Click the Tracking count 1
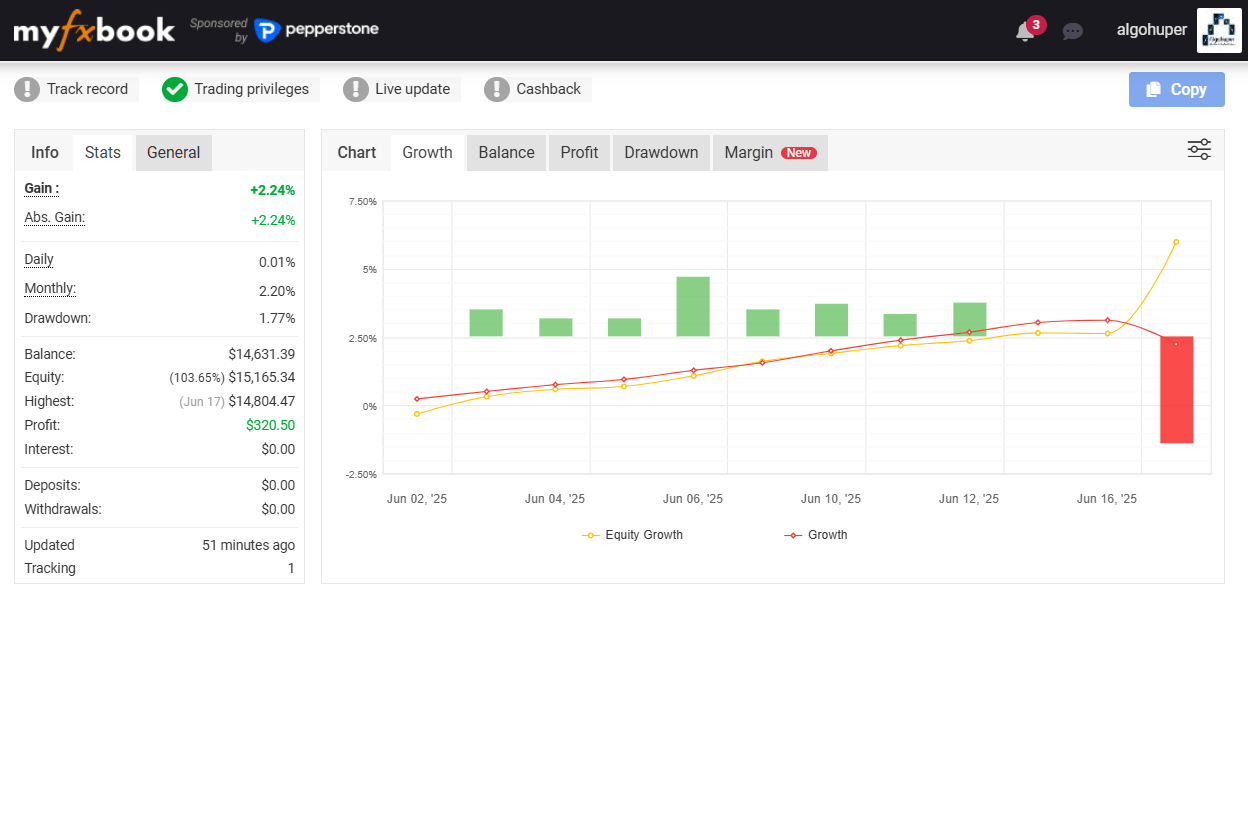Viewport: 1248px width, 825px height. (291, 569)
